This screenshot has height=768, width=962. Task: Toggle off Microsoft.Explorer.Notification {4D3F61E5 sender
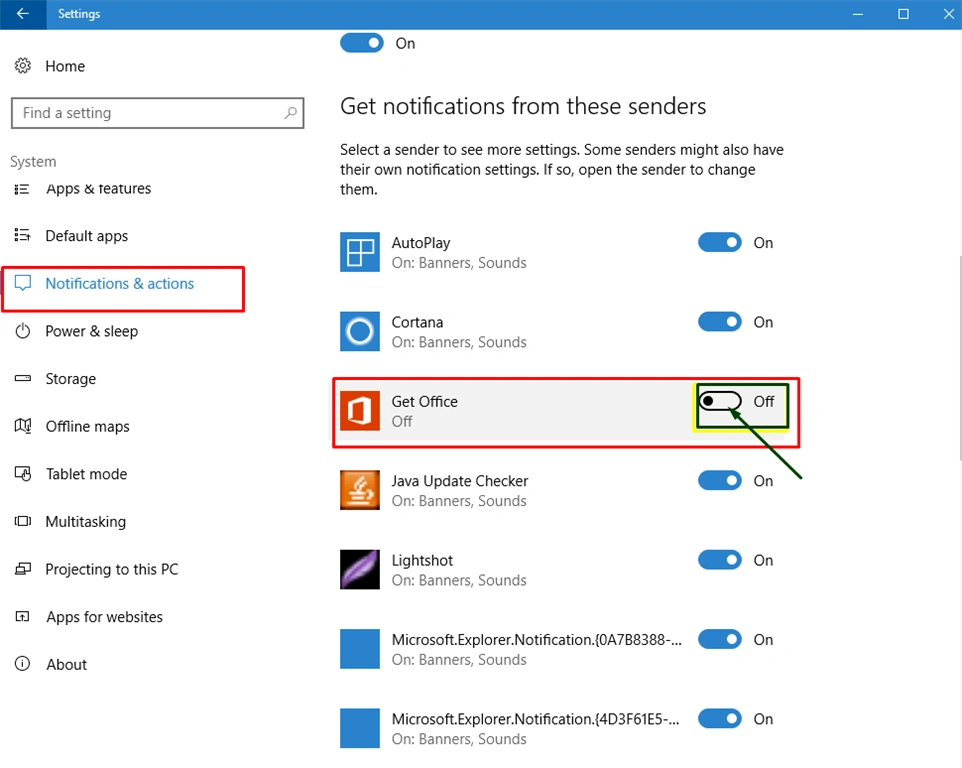pyautogui.click(x=720, y=718)
